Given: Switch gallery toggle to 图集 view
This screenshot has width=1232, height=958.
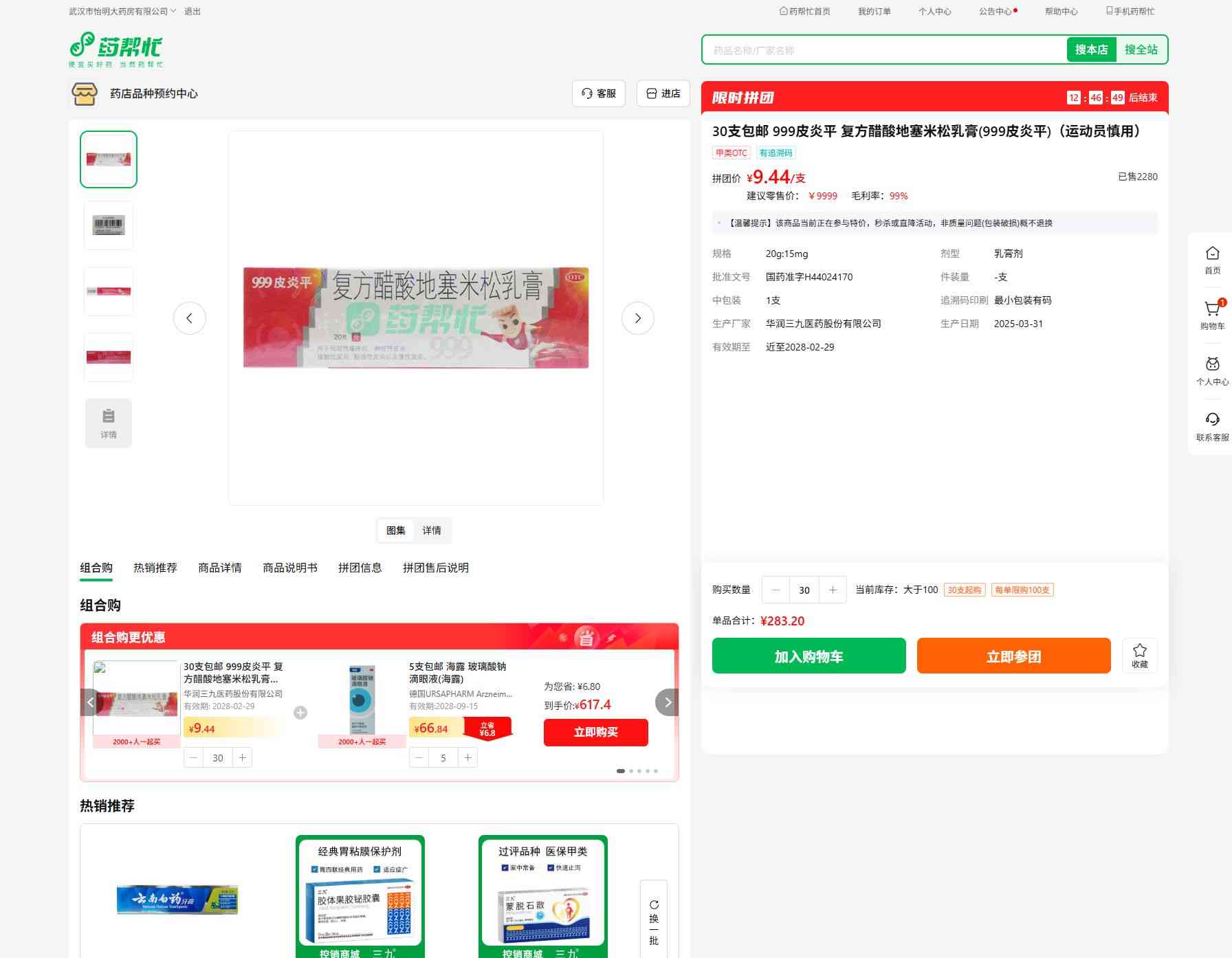Looking at the screenshot, I should 396,531.
